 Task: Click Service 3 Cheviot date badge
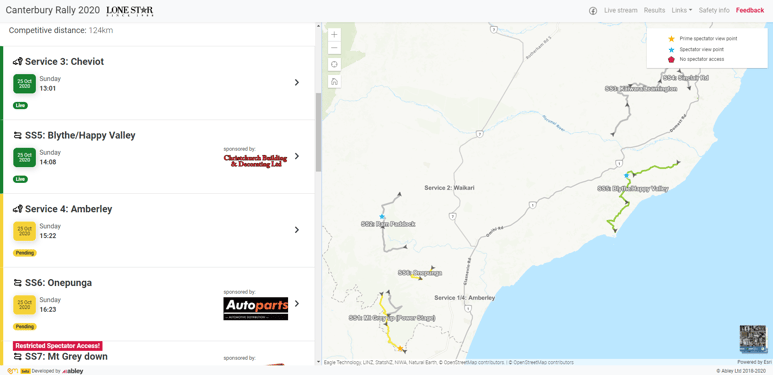coord(24,83)
